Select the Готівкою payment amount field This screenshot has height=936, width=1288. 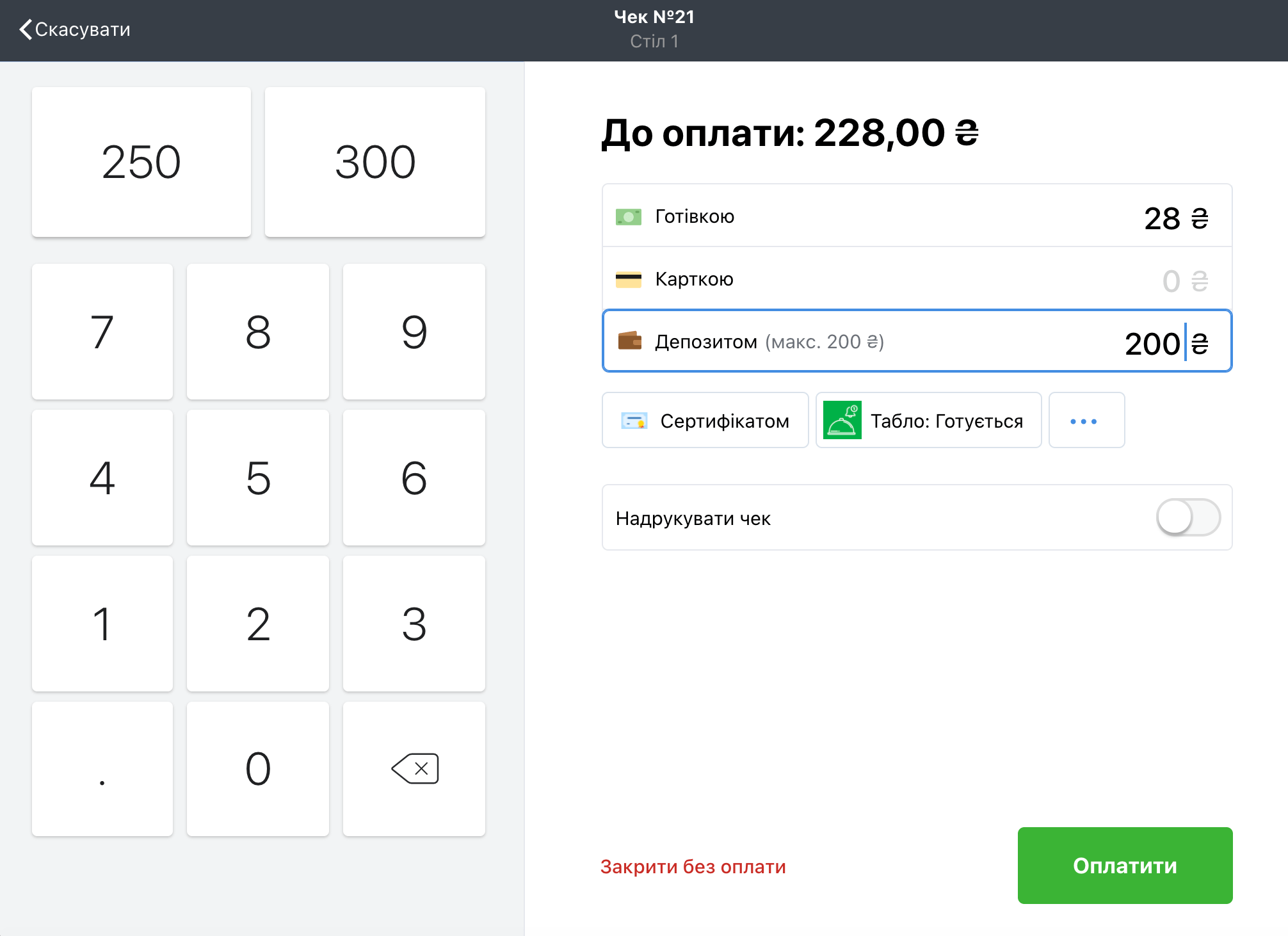tap(1161, 218)
